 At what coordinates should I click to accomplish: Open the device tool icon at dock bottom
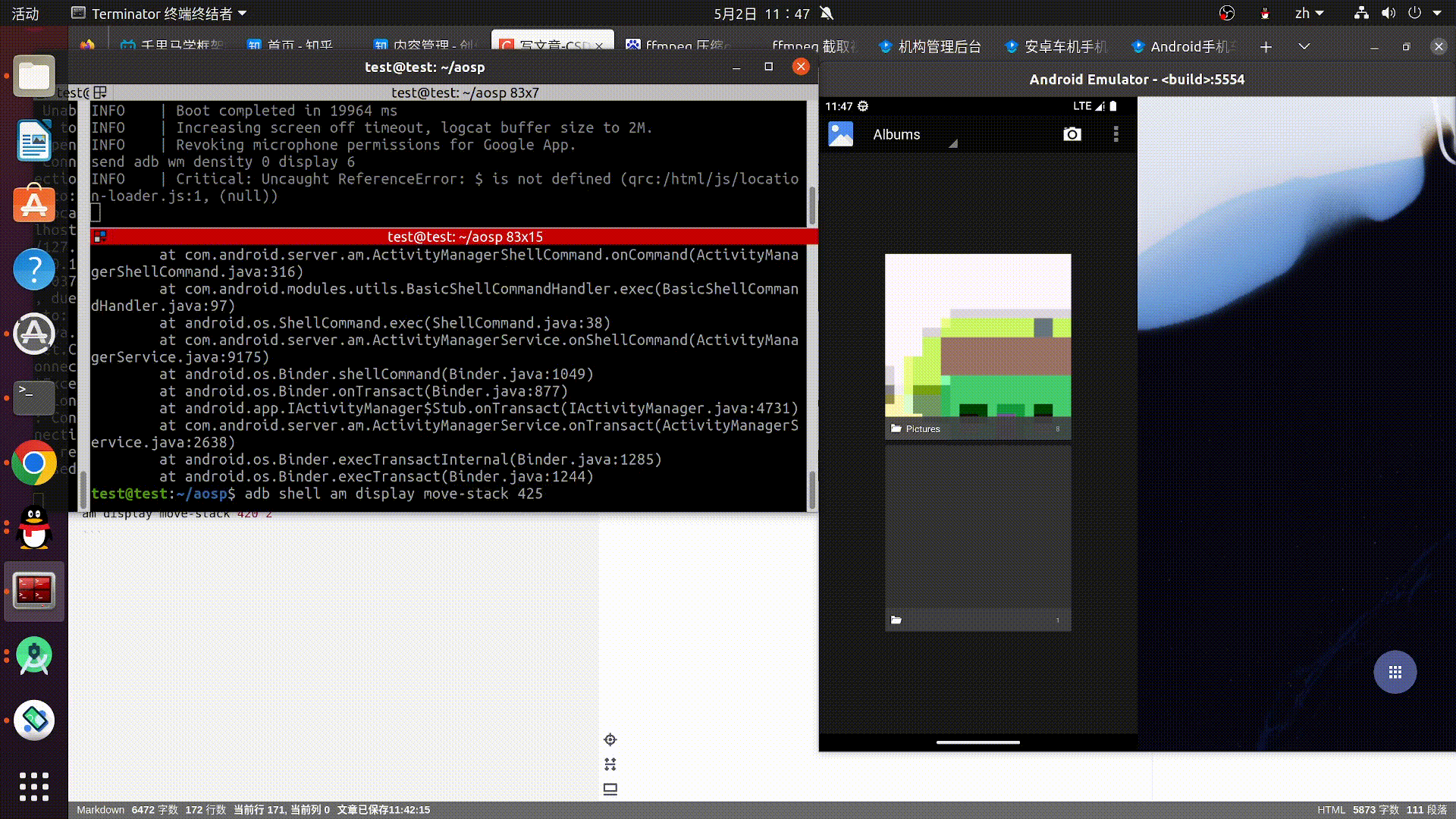pos(33,721)
